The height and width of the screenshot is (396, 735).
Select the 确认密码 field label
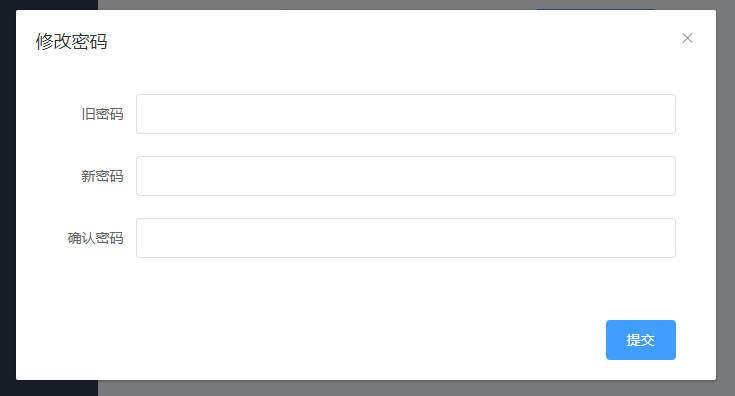96,238
